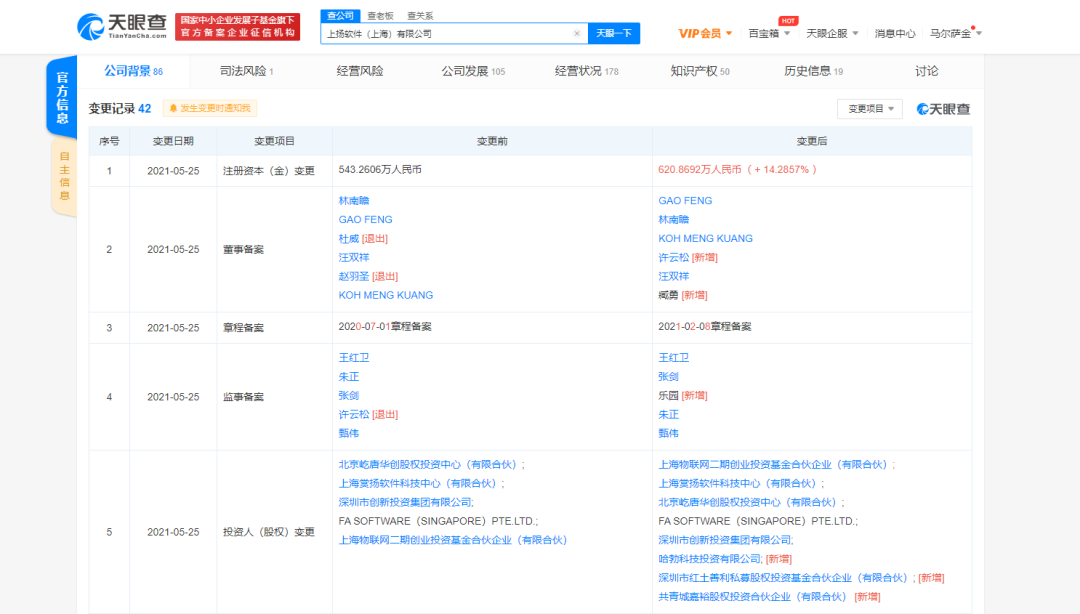This screenshot has width=1080, height=614.
Task: Switch to the 查老板 search tab
Action: coord(380,15)
